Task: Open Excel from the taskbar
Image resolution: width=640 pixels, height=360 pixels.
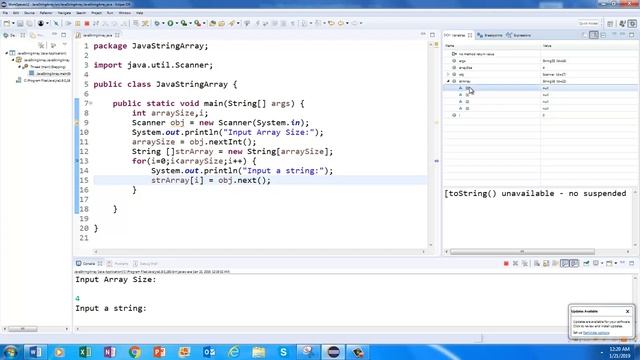Action: 84,352
